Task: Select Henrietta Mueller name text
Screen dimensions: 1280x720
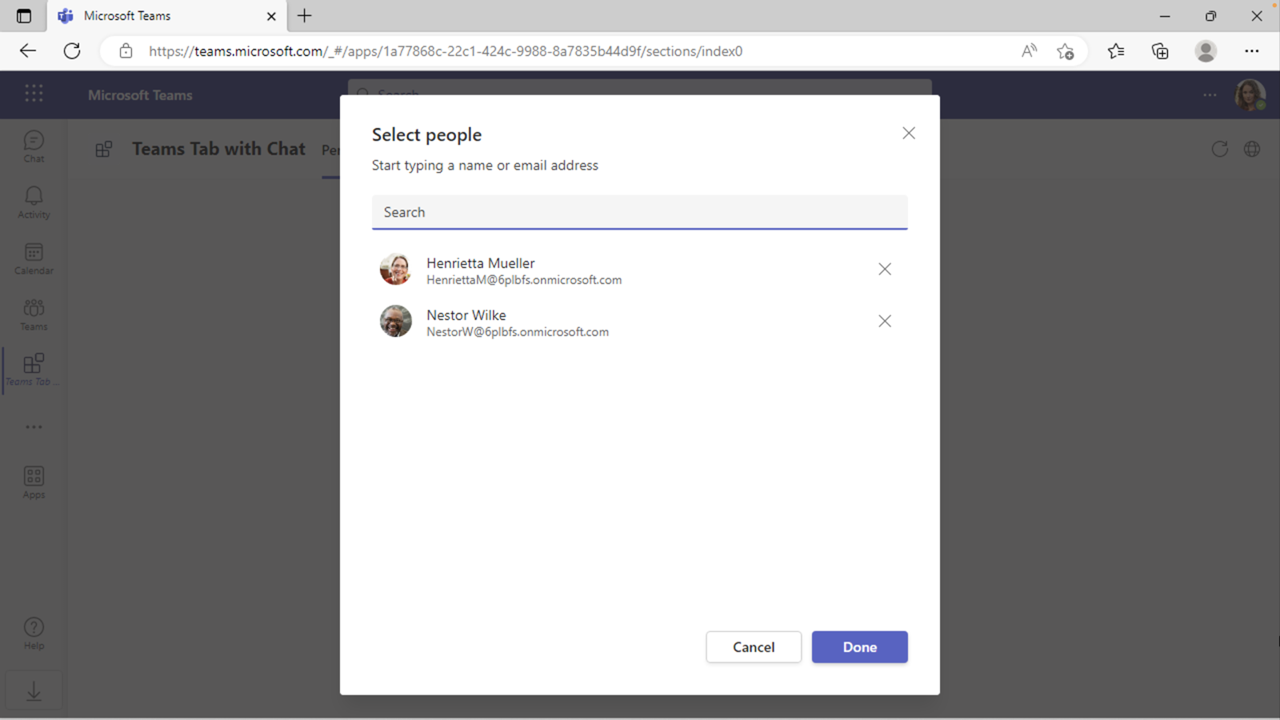Action: (x=481, y=263)
